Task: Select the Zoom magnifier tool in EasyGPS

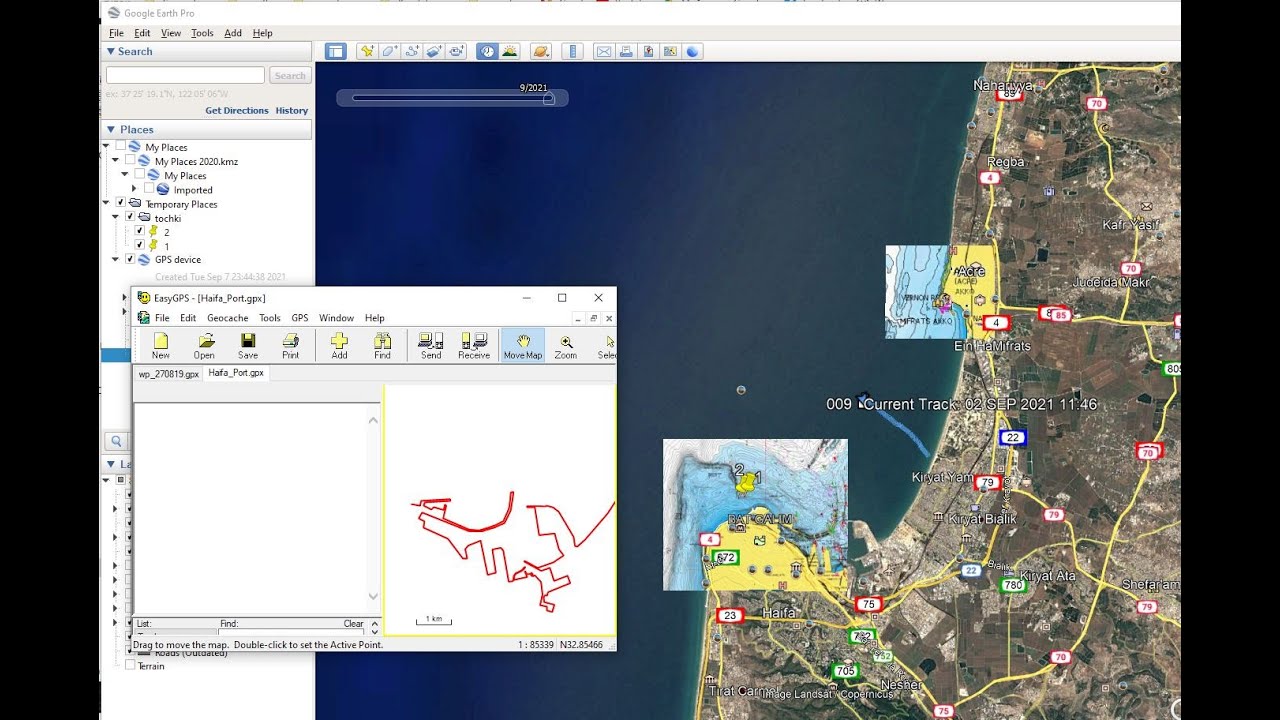Action: (566, 346)
